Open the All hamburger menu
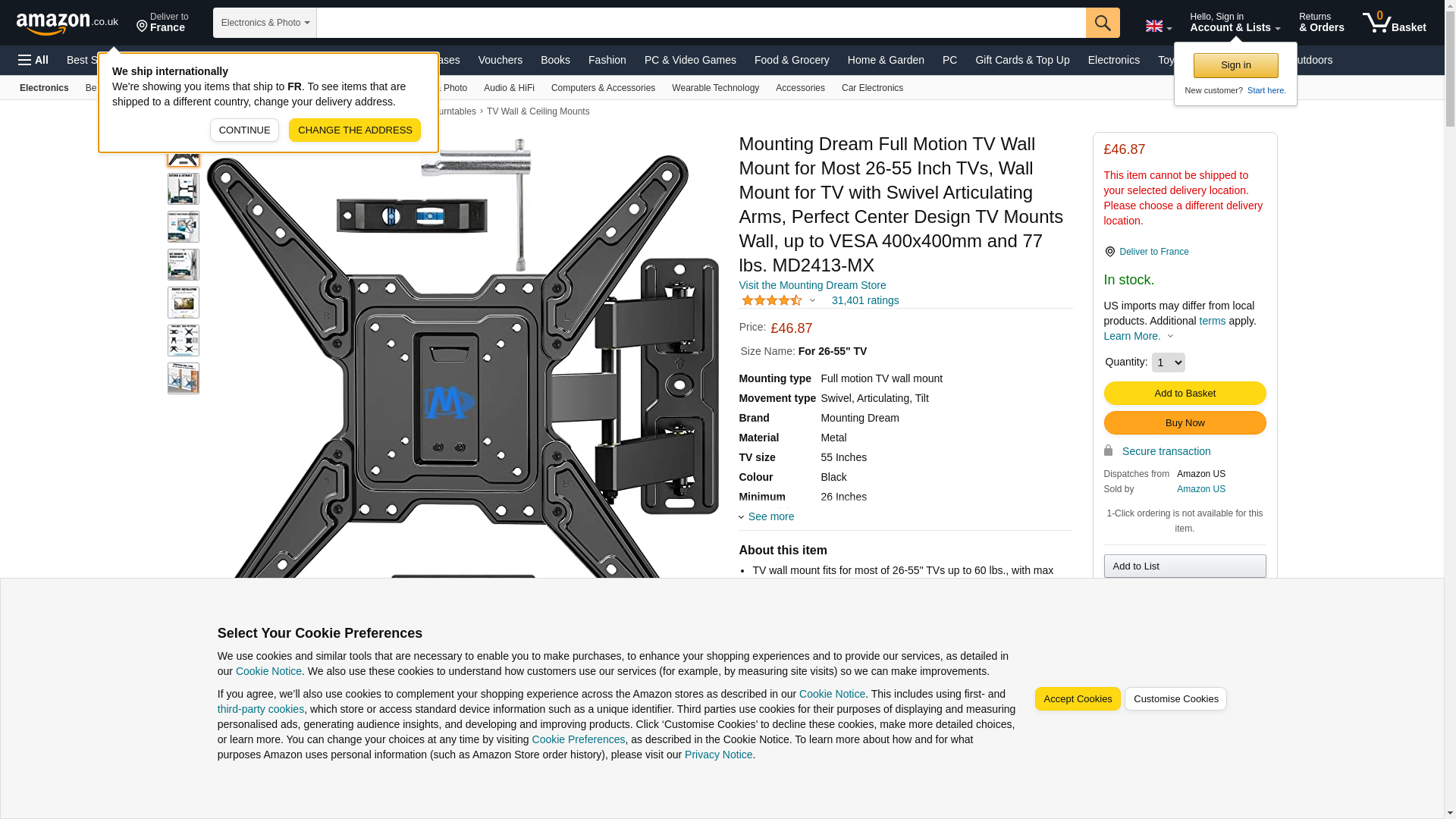 33,60
